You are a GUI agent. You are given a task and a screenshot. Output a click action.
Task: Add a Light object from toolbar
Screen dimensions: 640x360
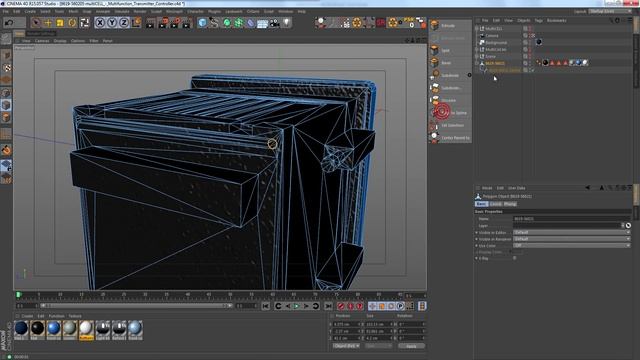(x=287, y=23)
